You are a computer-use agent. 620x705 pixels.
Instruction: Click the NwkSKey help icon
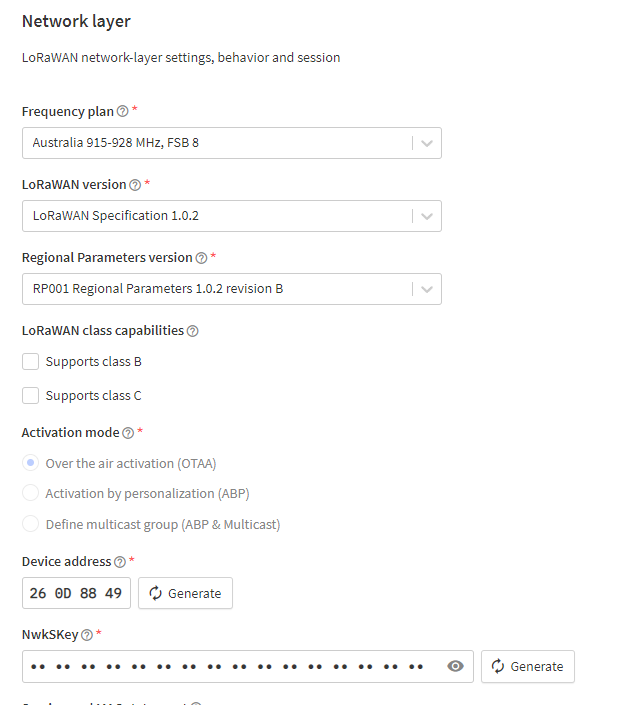tap(87, 635)
